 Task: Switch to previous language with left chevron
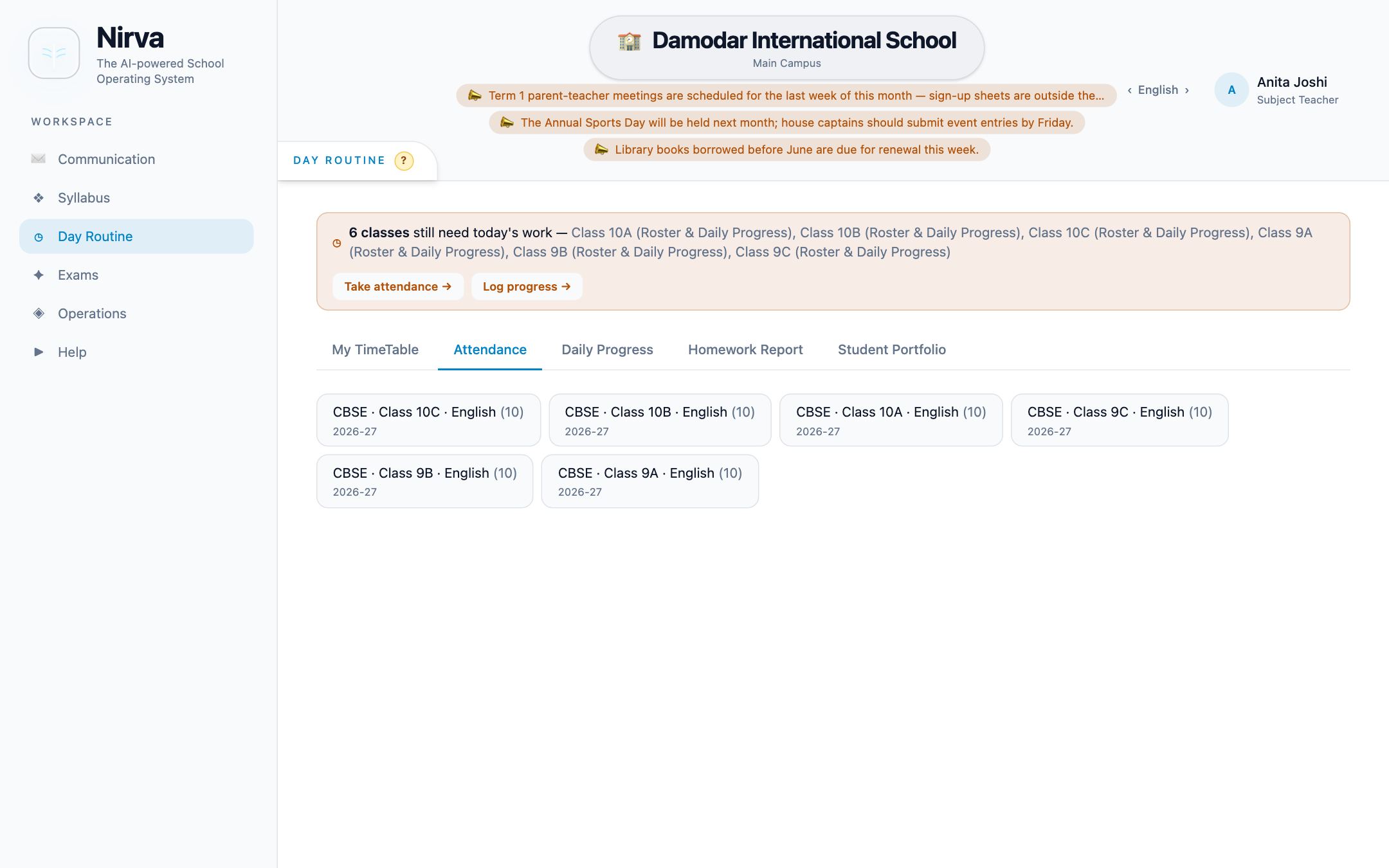(x=1130, y=91)
